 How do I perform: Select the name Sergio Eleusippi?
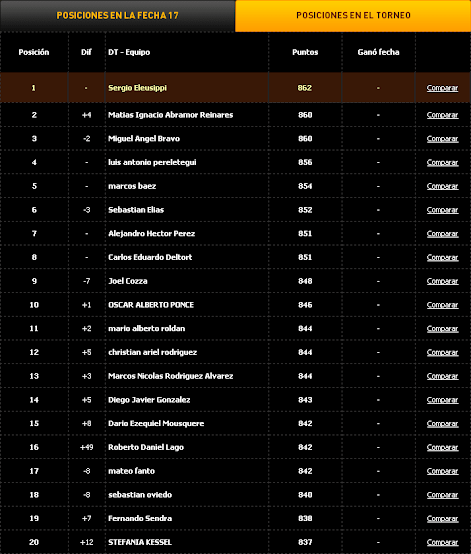tap(137, 88)
